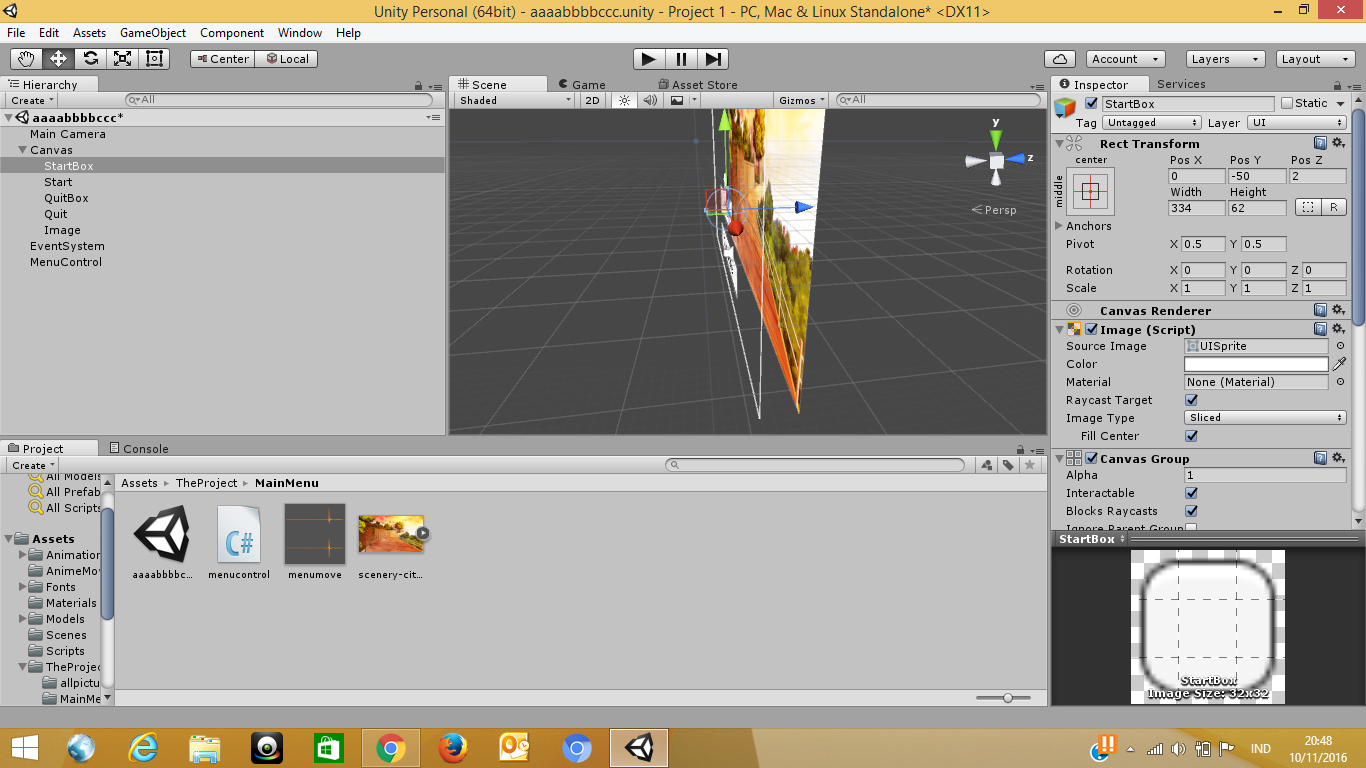Screen dimensions: 1366x768
Task: Open Rect Transform gear settings menu
Action: (x=1338, y=144)
